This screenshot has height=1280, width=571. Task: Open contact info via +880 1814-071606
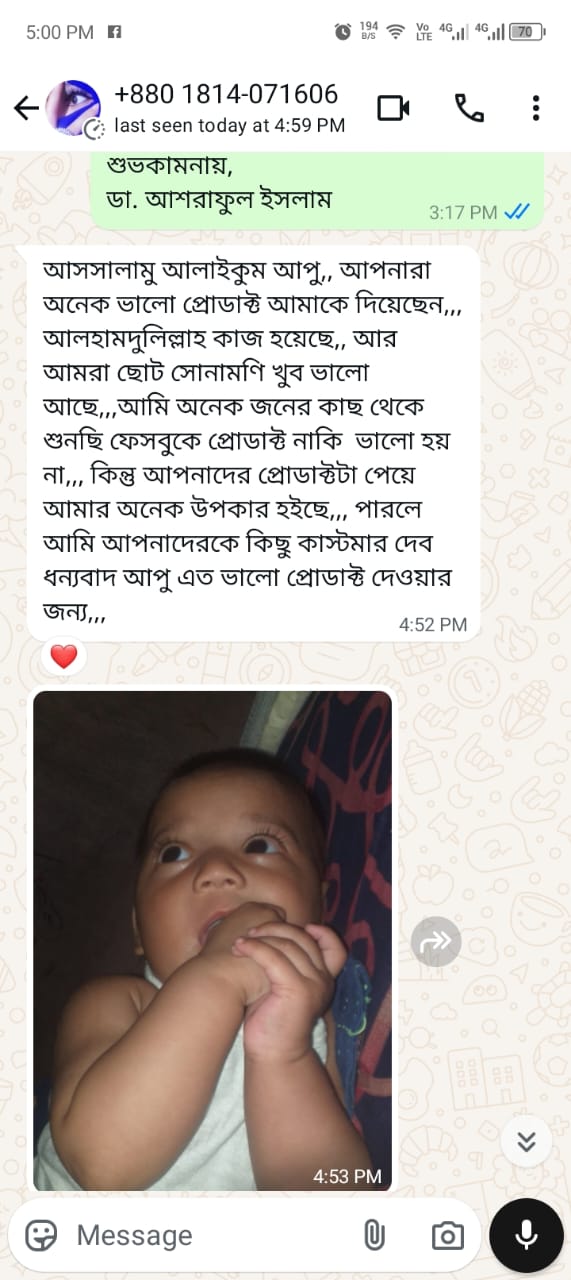[x=226, y=94]
